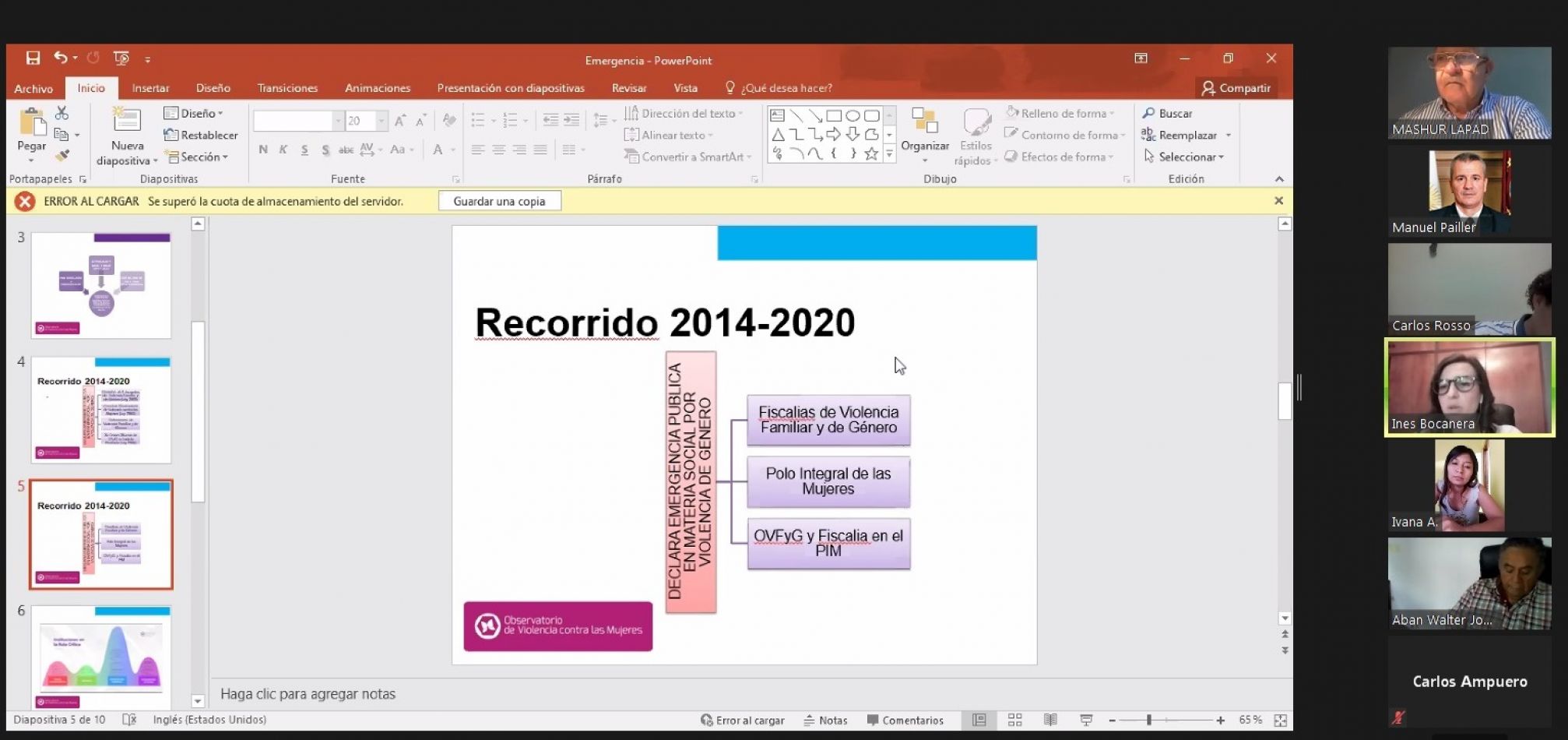Expand the Seleccionar dropdown menu
Screen dimensions: 1568x740
click(1185, 157)
